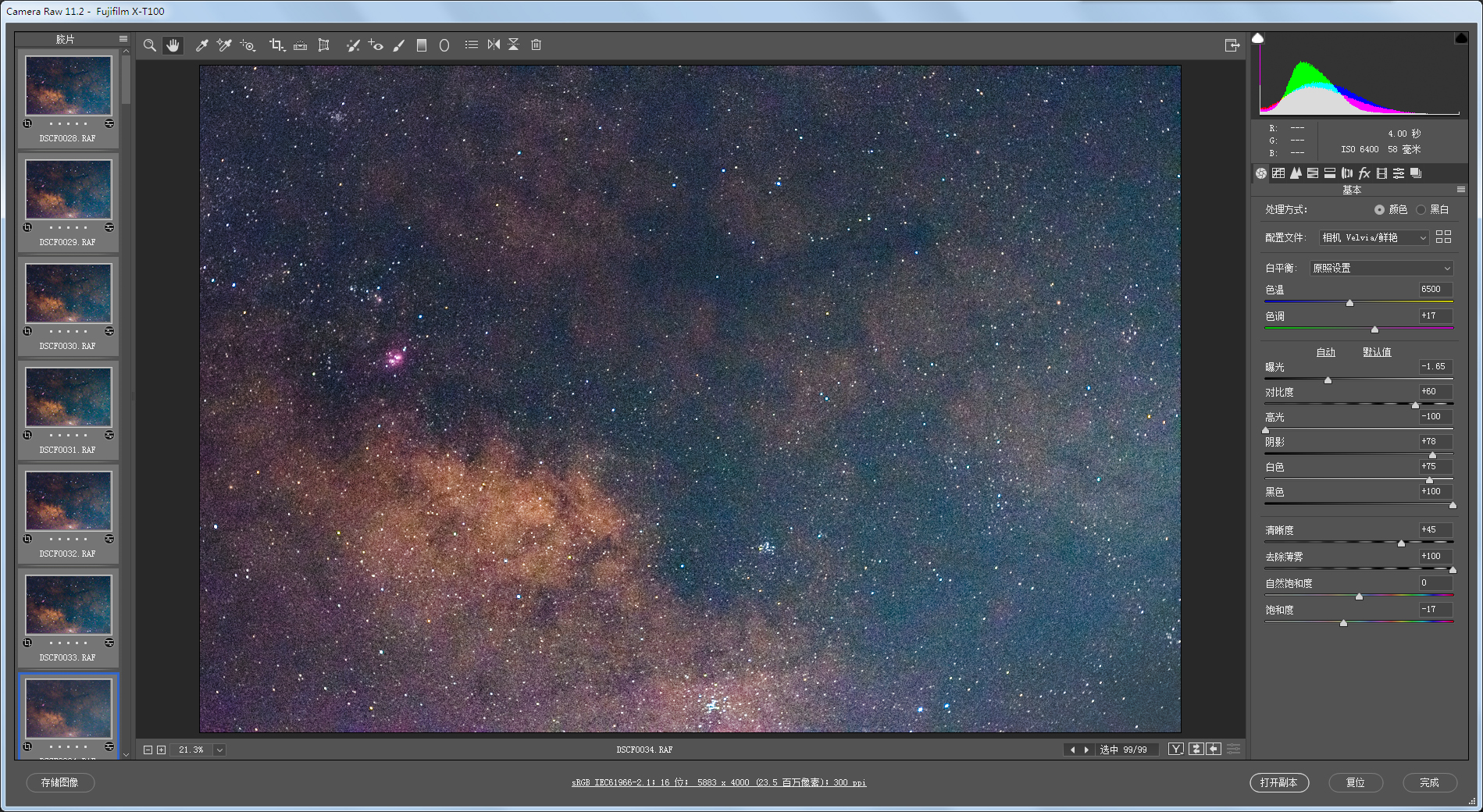The width and height of the screenshot is (1483, 812).
Task: Click the trash icon to mark for deletion
Action: coord(537,45)
